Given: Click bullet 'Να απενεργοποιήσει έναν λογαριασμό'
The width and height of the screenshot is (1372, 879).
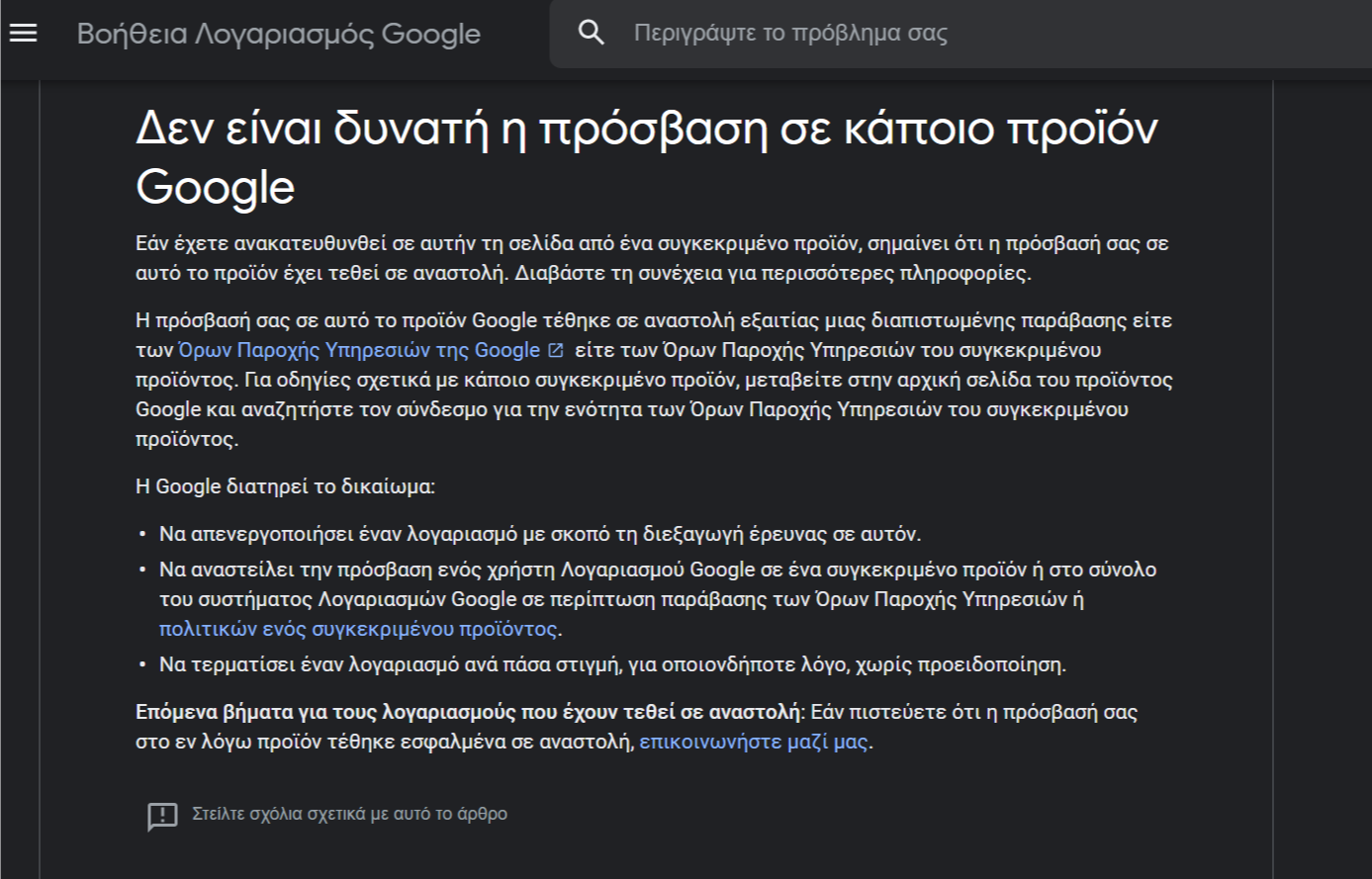Looking at the screenshot, I should [x=540, y=534].
